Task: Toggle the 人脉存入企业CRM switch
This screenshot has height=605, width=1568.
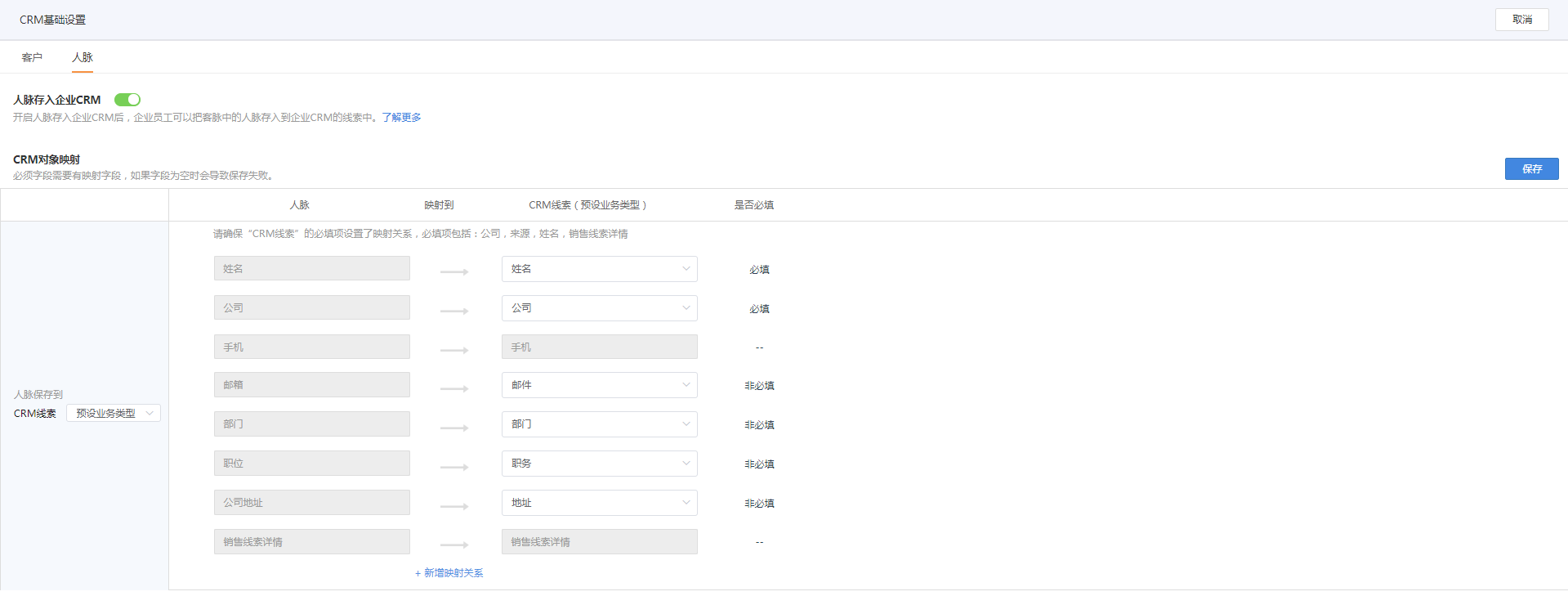Action: click(127, 100)
